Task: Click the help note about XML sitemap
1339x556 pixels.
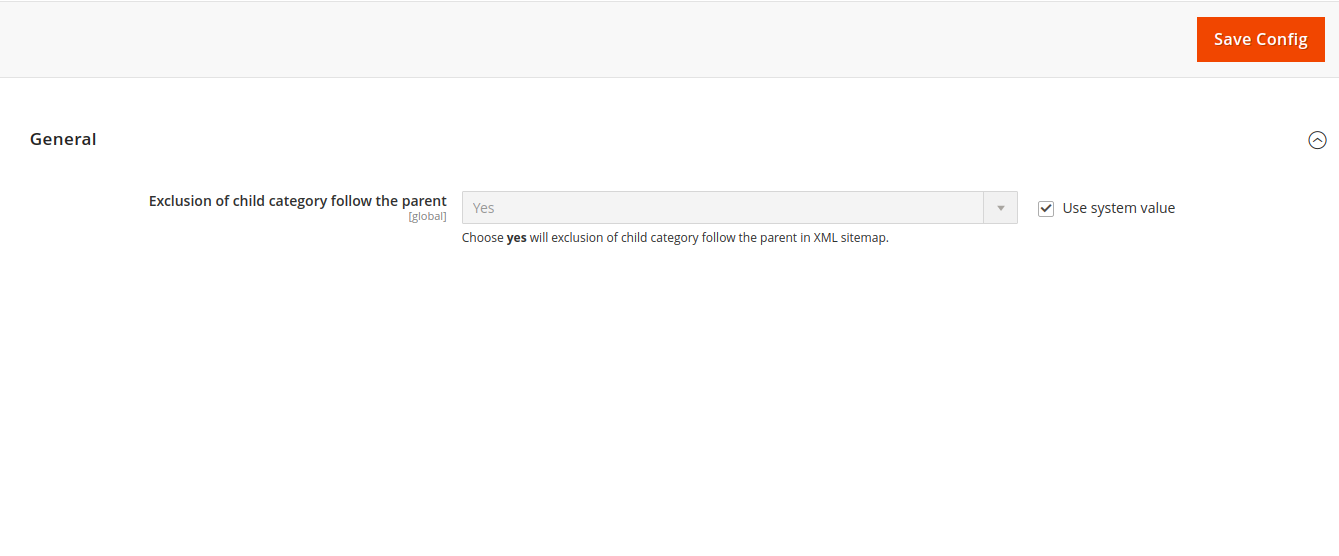Action: pyautogui.click(x=675, y=238)
